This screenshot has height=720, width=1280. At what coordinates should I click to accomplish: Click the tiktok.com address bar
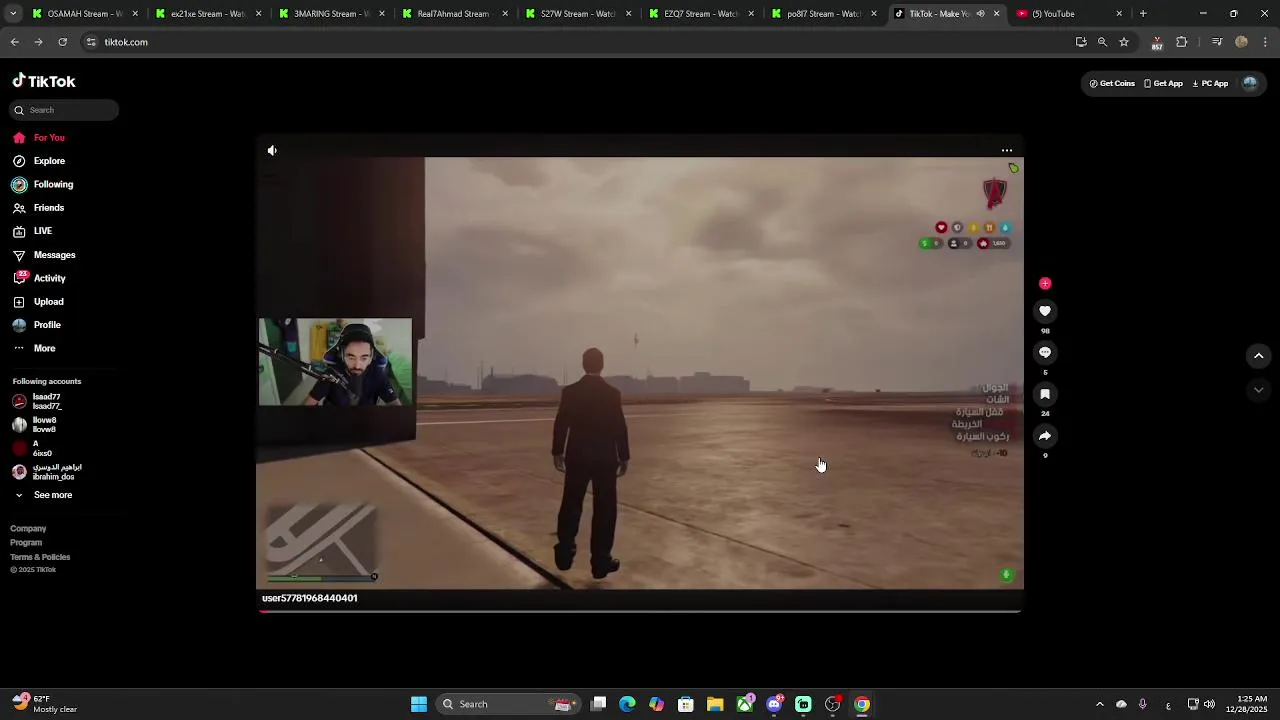(575, 42)
